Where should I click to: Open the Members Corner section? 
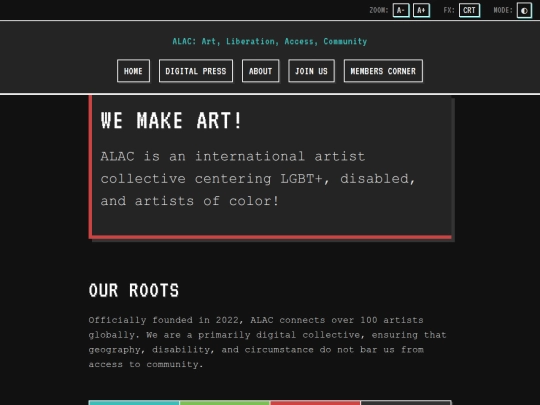pyautogui.click(x=383, y=71)
